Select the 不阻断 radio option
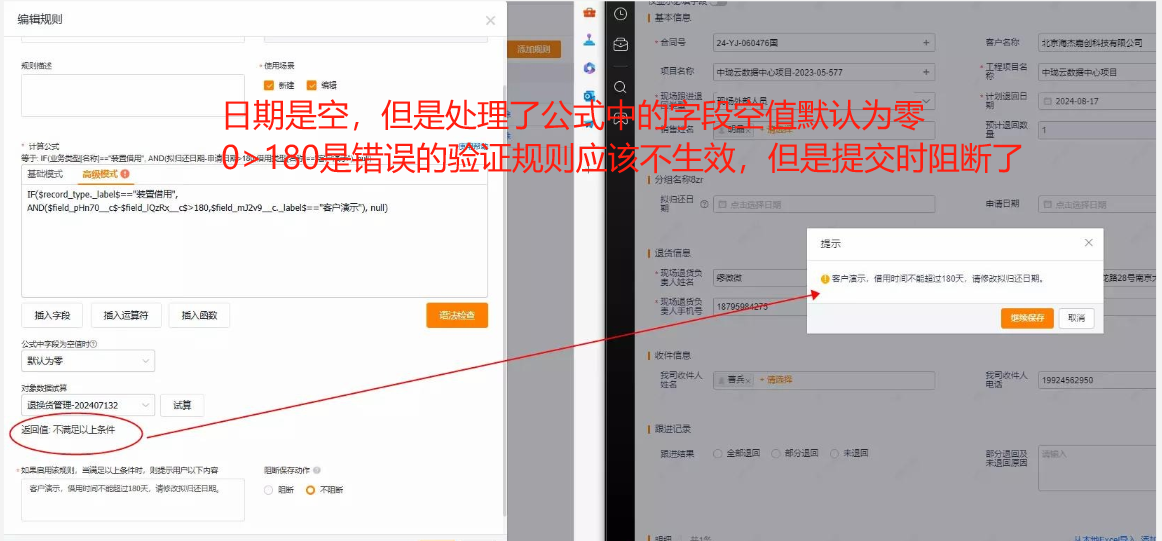 point(311,490)
